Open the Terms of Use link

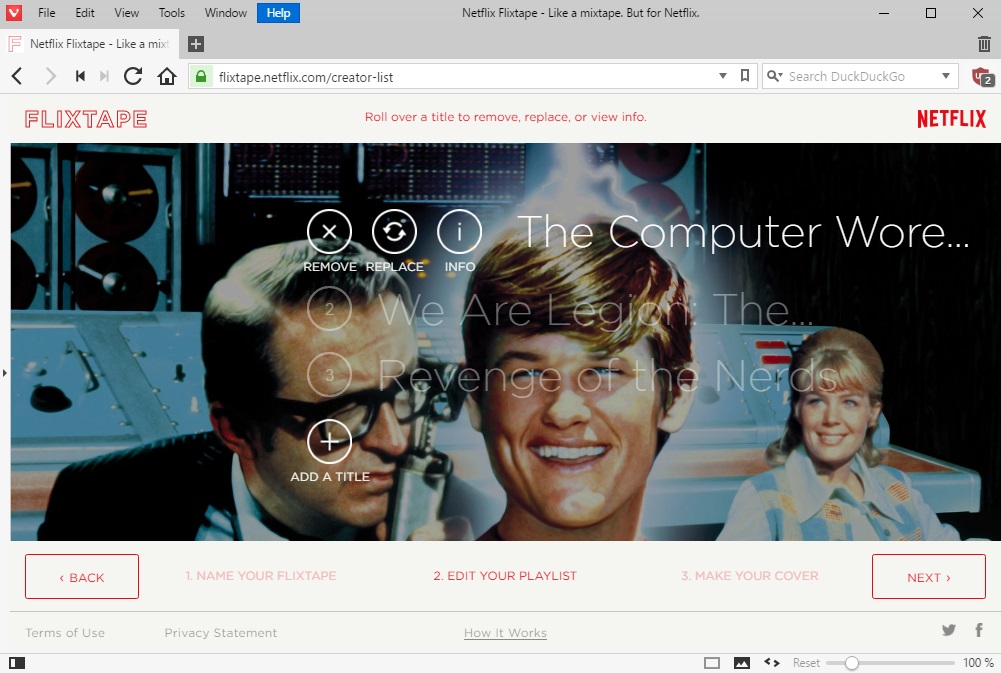[65, 633]
